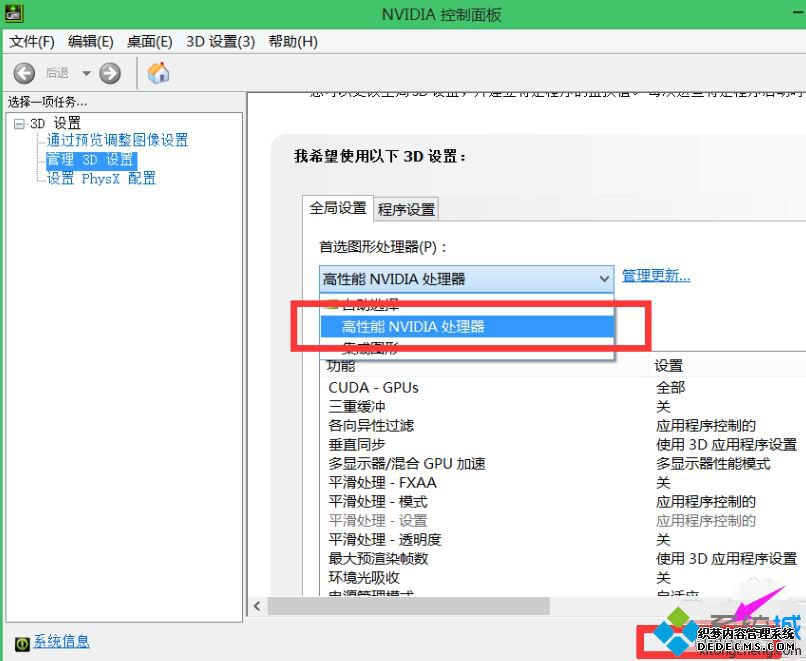This screenshot has width=806, height=661.
Task: Open the 文件(F) menu
Action: (x=32, y=42)
